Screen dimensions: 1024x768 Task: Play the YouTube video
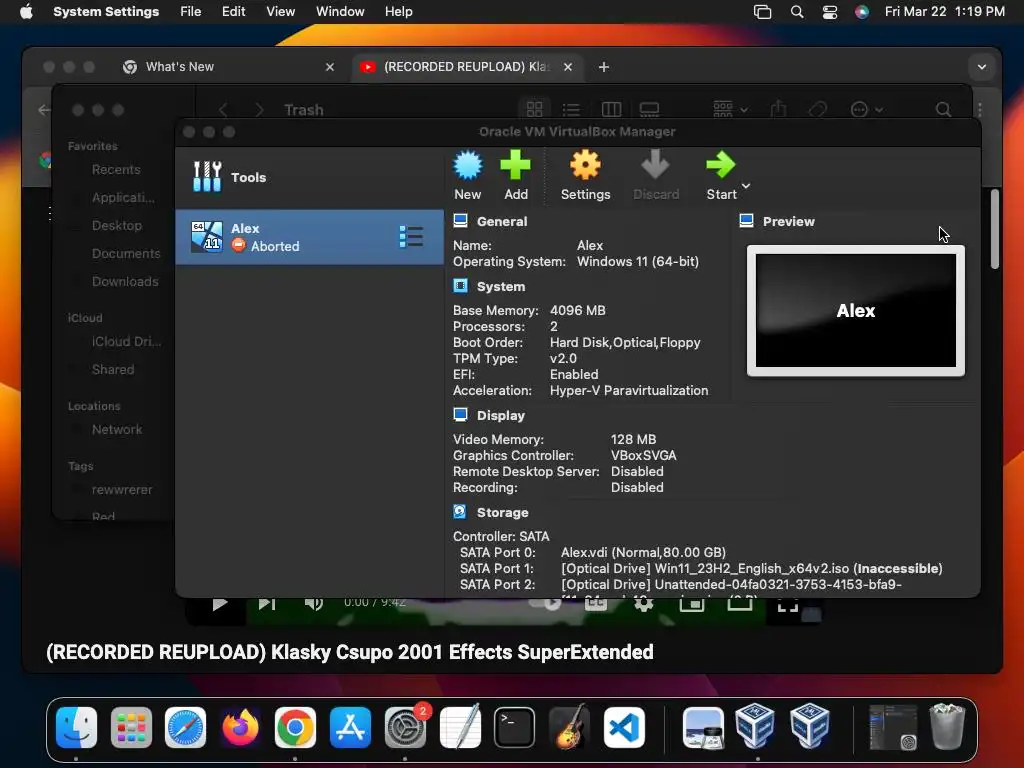pyautogui.click(x=220, y=603)
